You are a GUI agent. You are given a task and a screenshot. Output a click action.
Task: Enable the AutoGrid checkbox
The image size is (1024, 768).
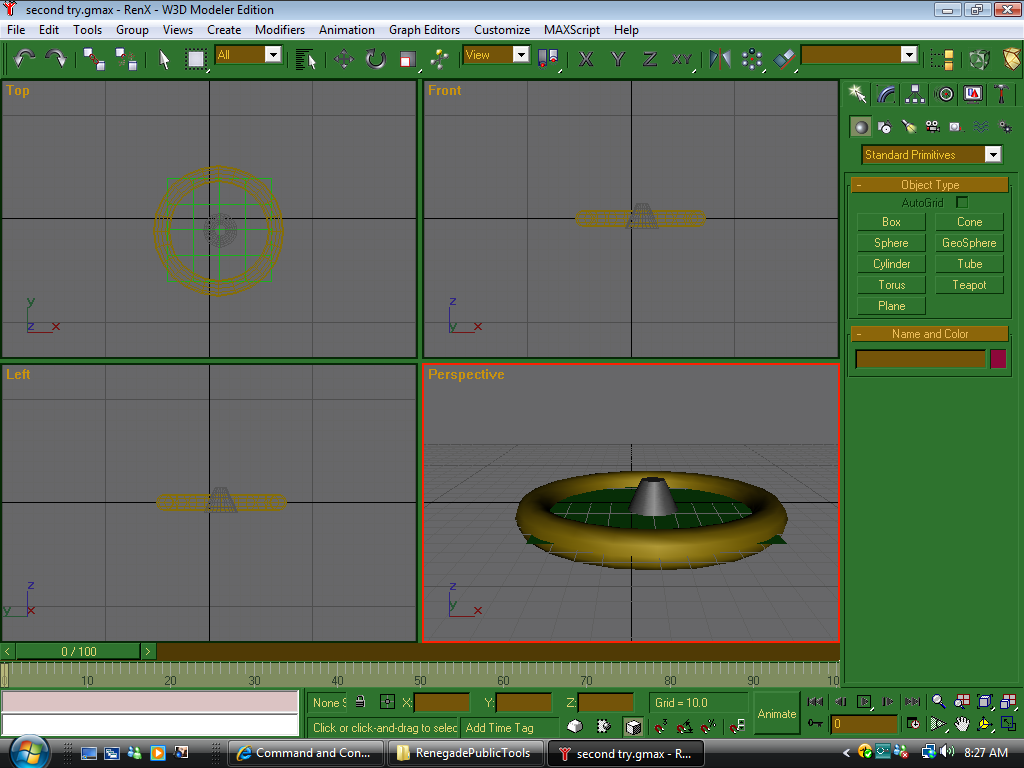pos(962,203)
